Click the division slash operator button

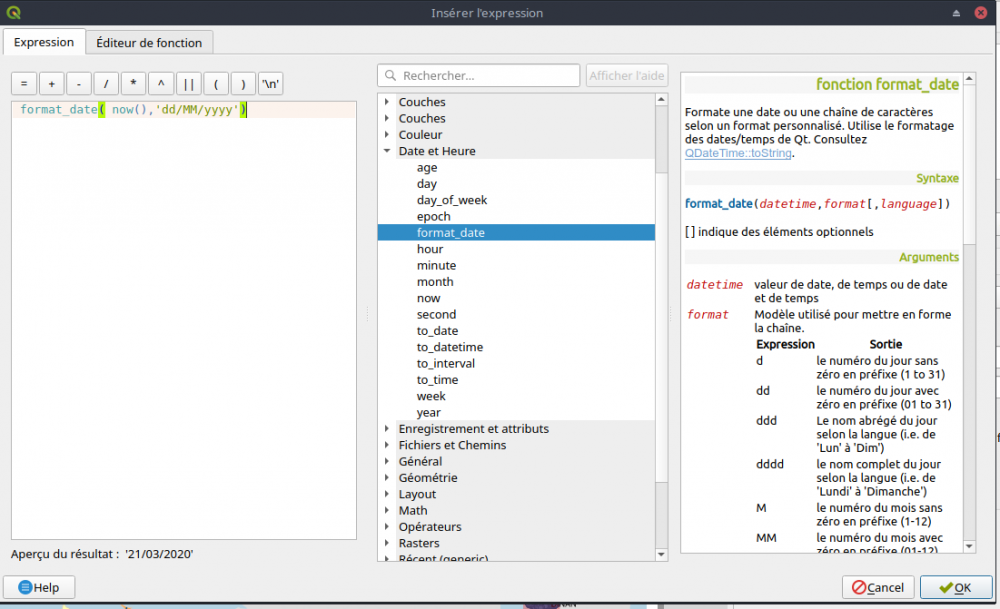tap(106, 84)
